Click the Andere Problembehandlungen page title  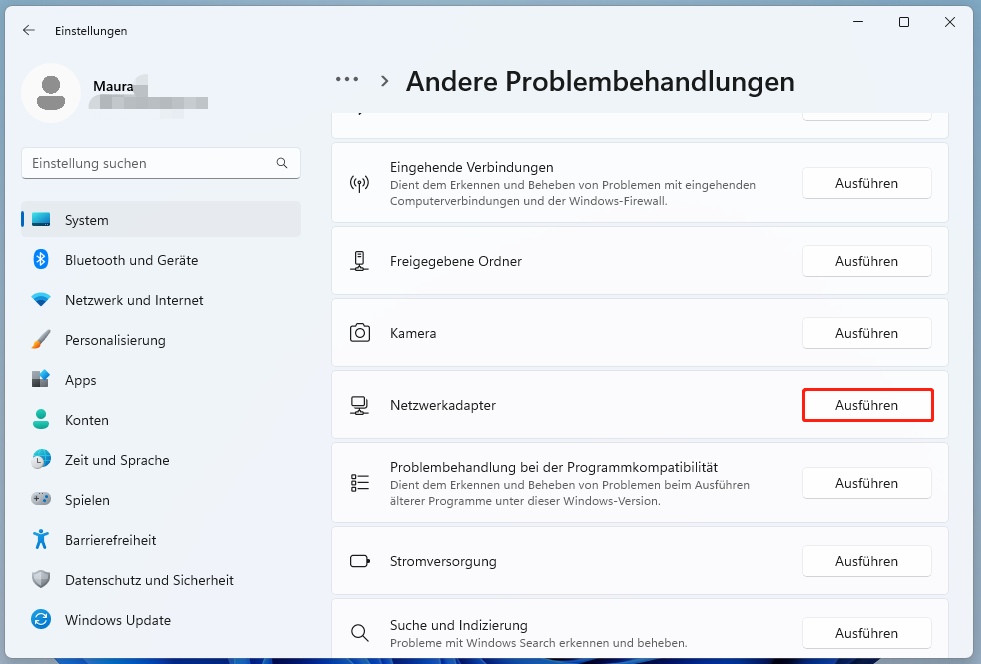(600, 81)
